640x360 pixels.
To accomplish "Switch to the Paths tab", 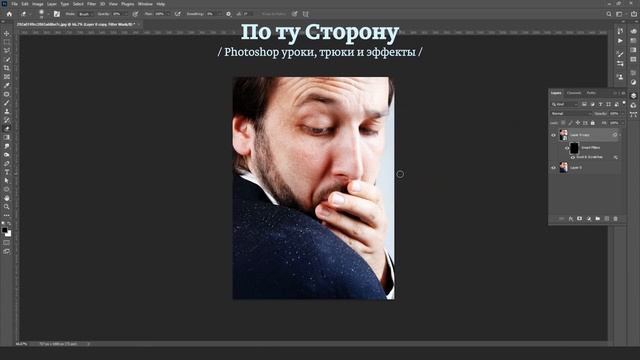I will pos(591,93).
